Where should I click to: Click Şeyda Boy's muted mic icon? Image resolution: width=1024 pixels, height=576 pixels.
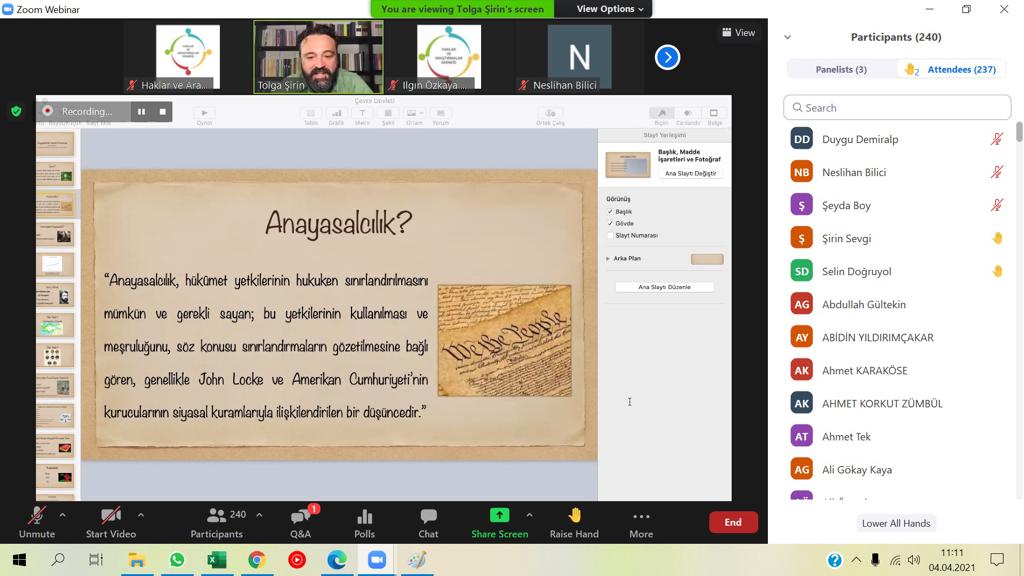tap(997, 205)
